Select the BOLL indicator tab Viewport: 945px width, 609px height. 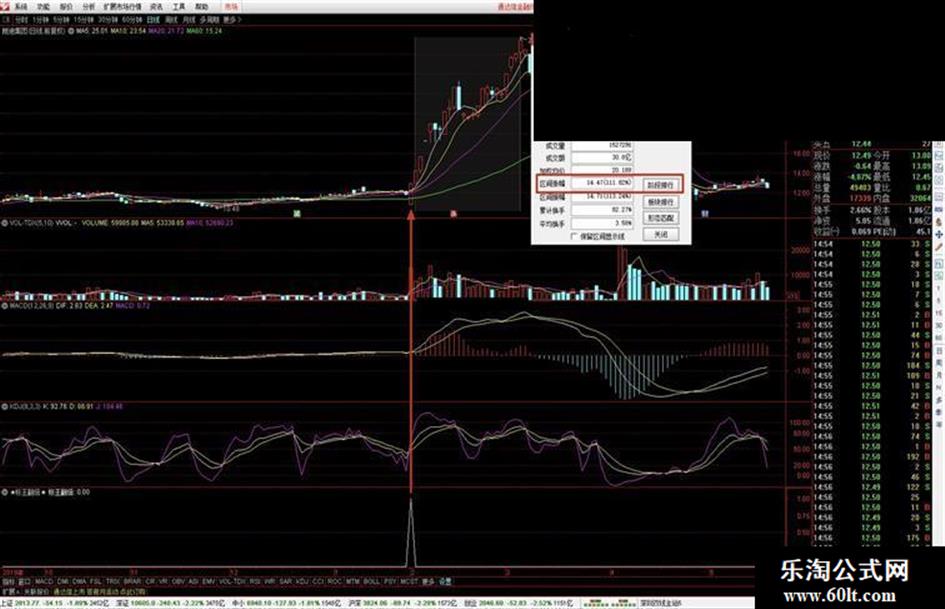pos(371,582)
